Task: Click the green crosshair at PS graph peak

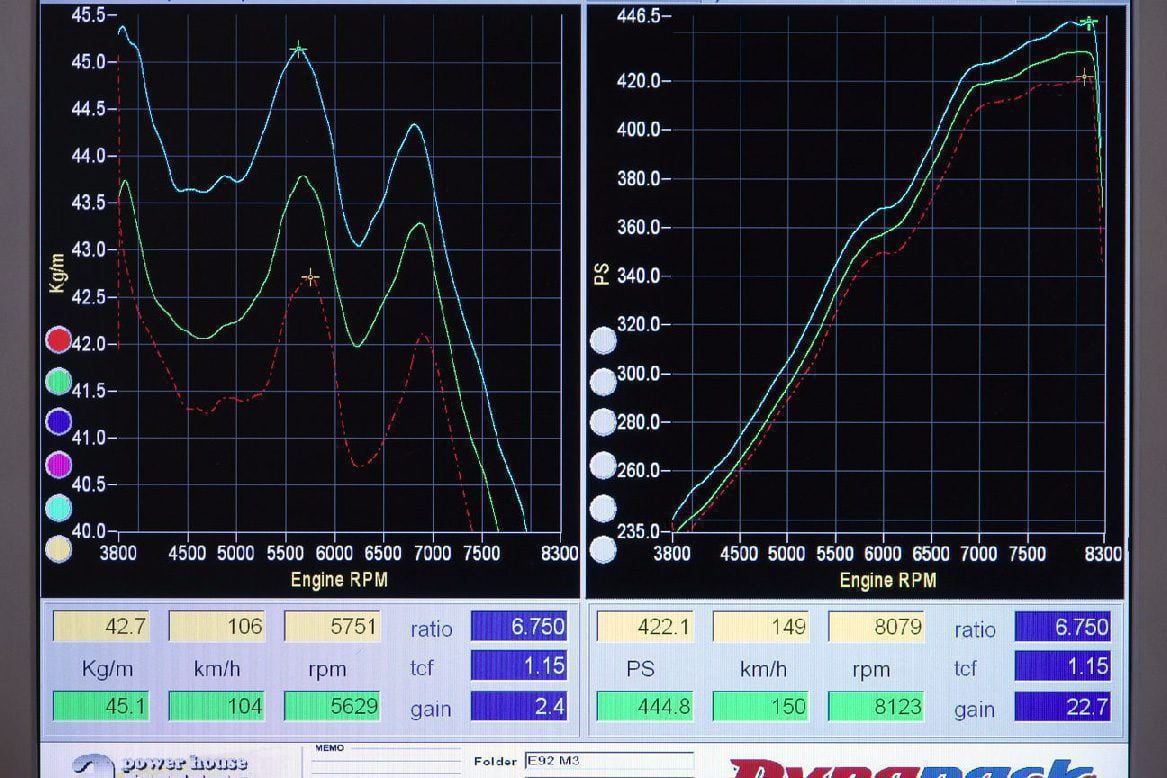Action: coord(1088,23)
